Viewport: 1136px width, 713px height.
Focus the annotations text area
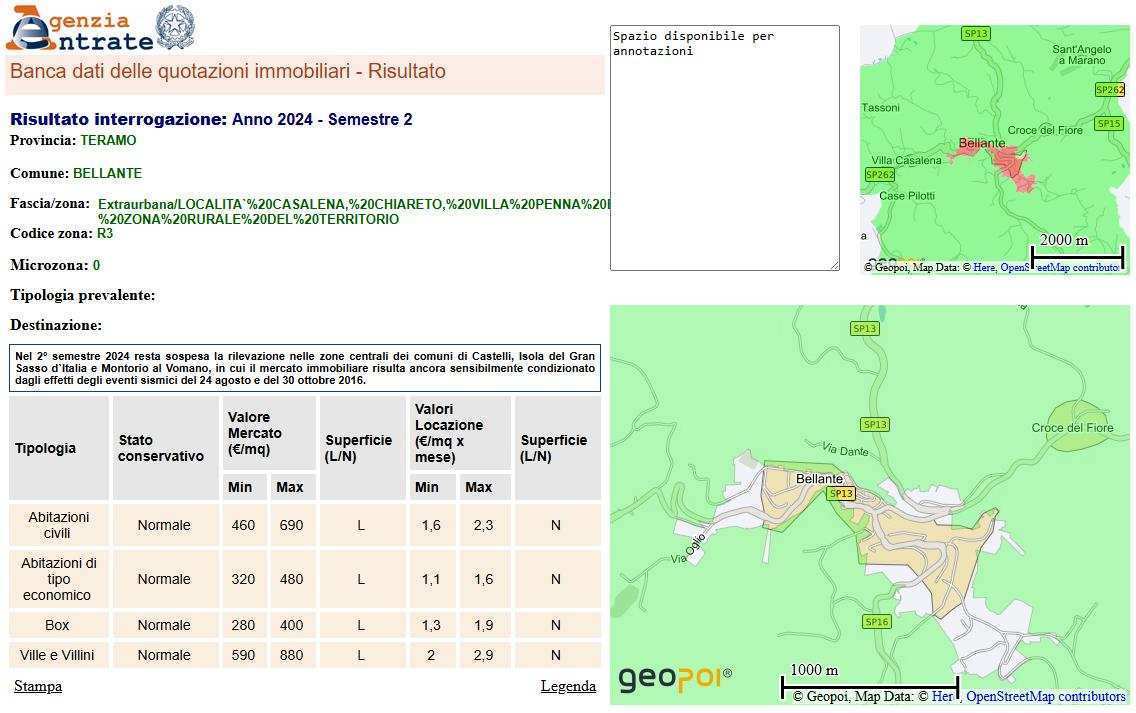point(724,148)
